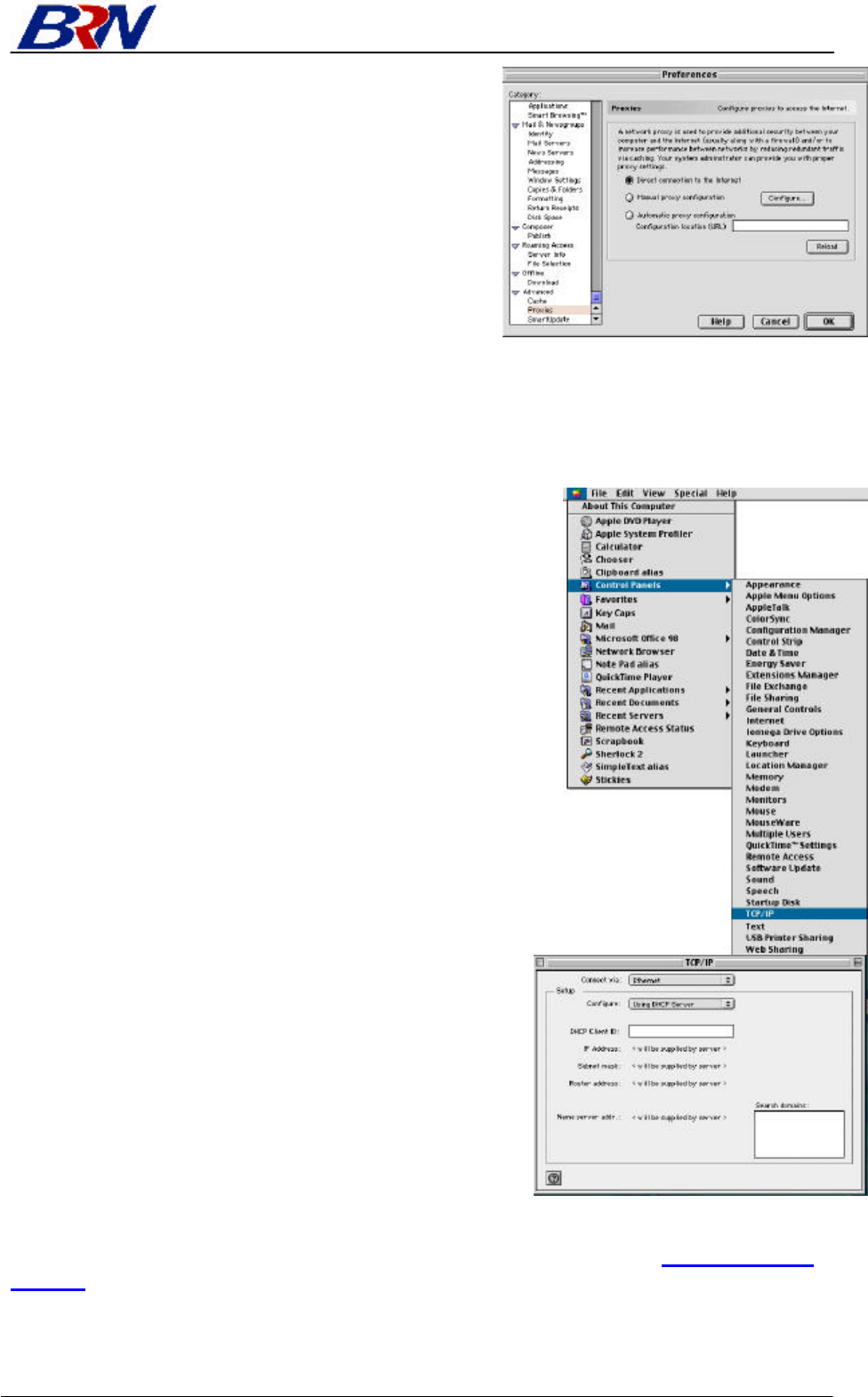This screenshot has height=1397, width=868.
Task: Expand Favorites submenu arrow
Action: pos(727,600)
